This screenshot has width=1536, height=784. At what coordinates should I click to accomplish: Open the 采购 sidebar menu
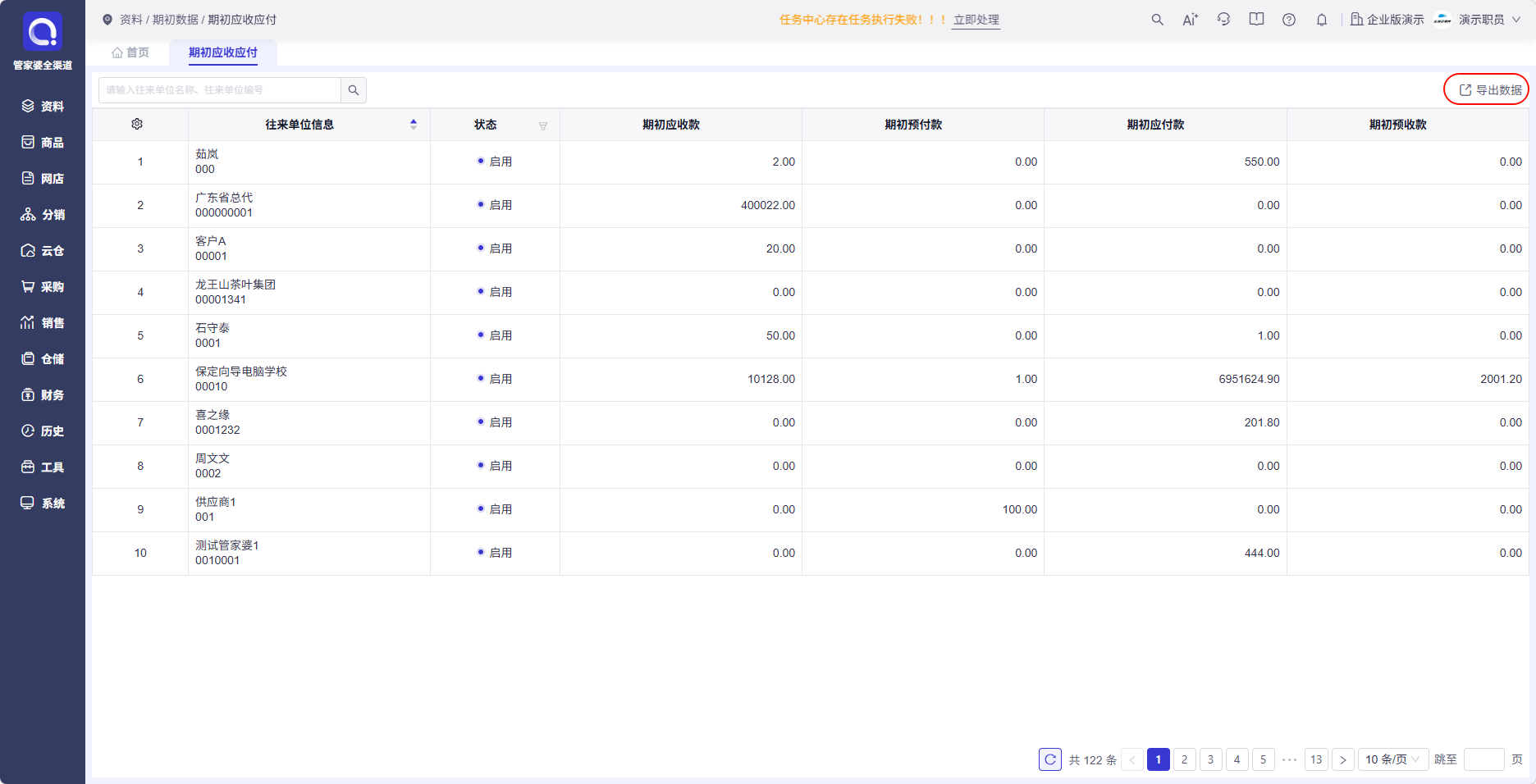pos(43,287)
